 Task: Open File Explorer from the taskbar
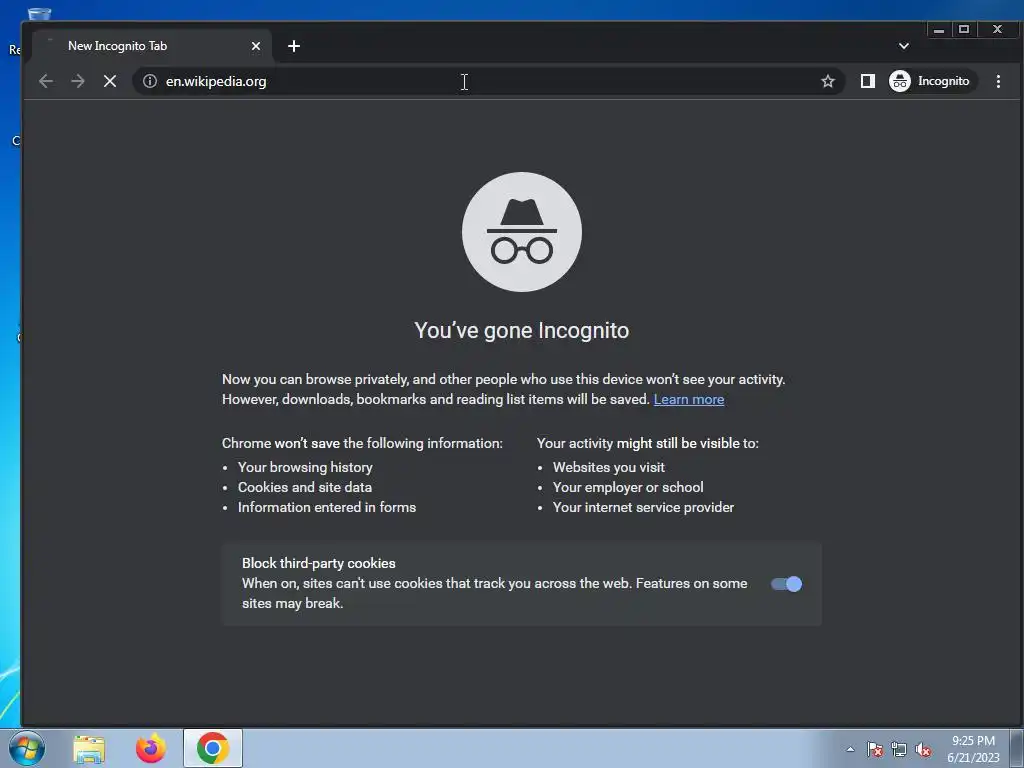click(89, 748)
